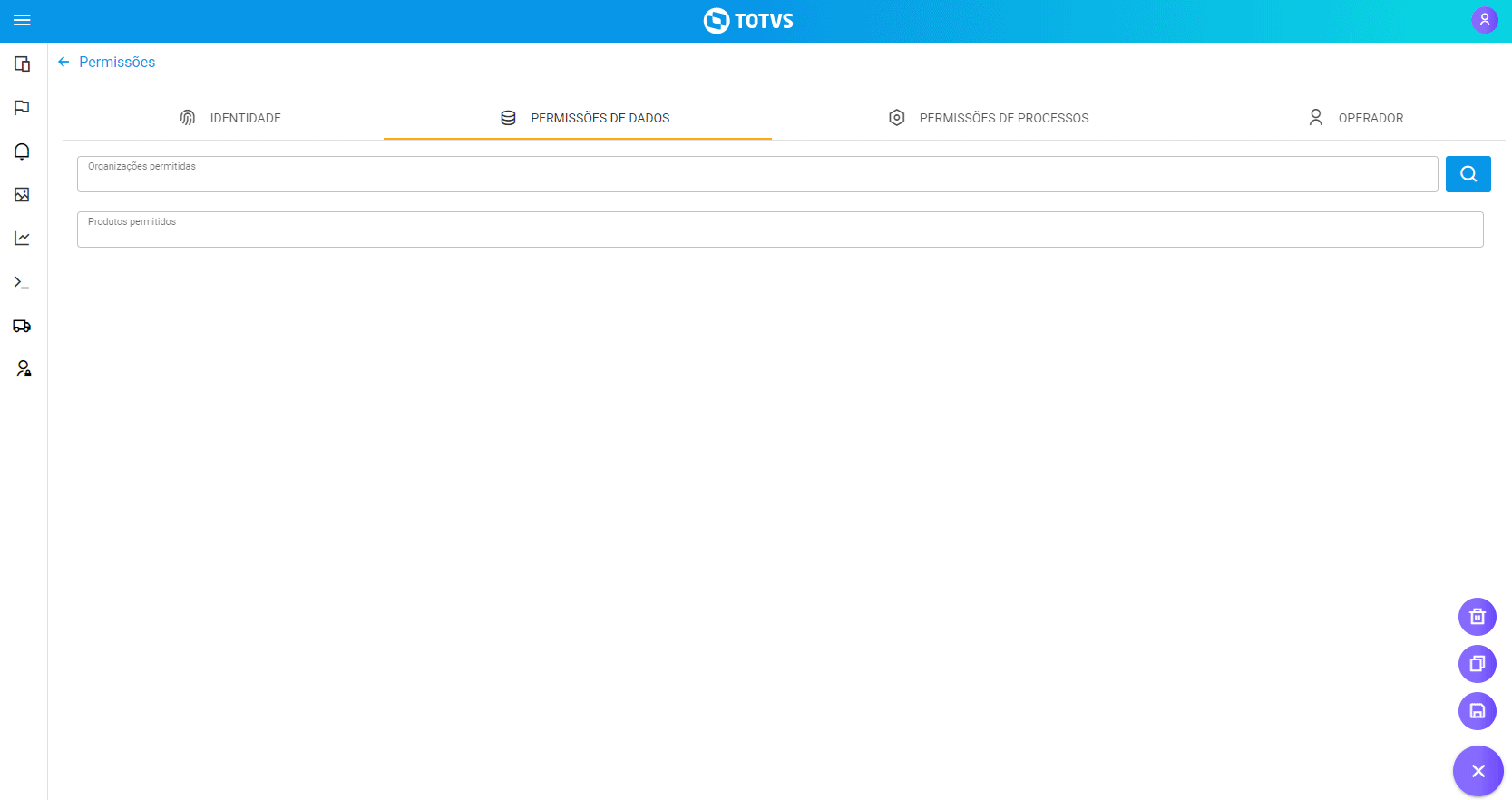Image resolution: width=1512 pixels, height=800 pixels.
Task: Close the floating action menu (X)
Action: click(1478, 771)
